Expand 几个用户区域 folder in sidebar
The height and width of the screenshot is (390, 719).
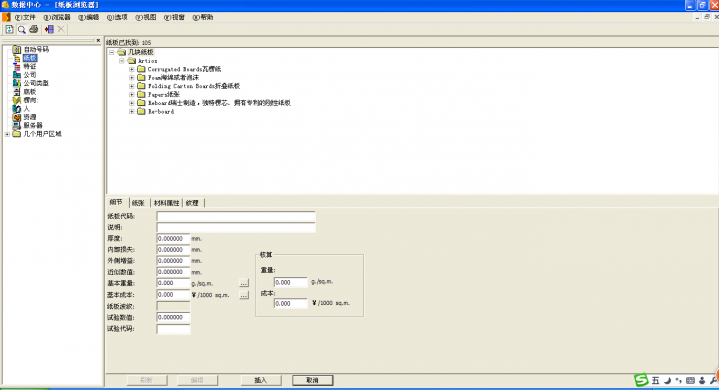pyautogui.click(x=7, y=134)
